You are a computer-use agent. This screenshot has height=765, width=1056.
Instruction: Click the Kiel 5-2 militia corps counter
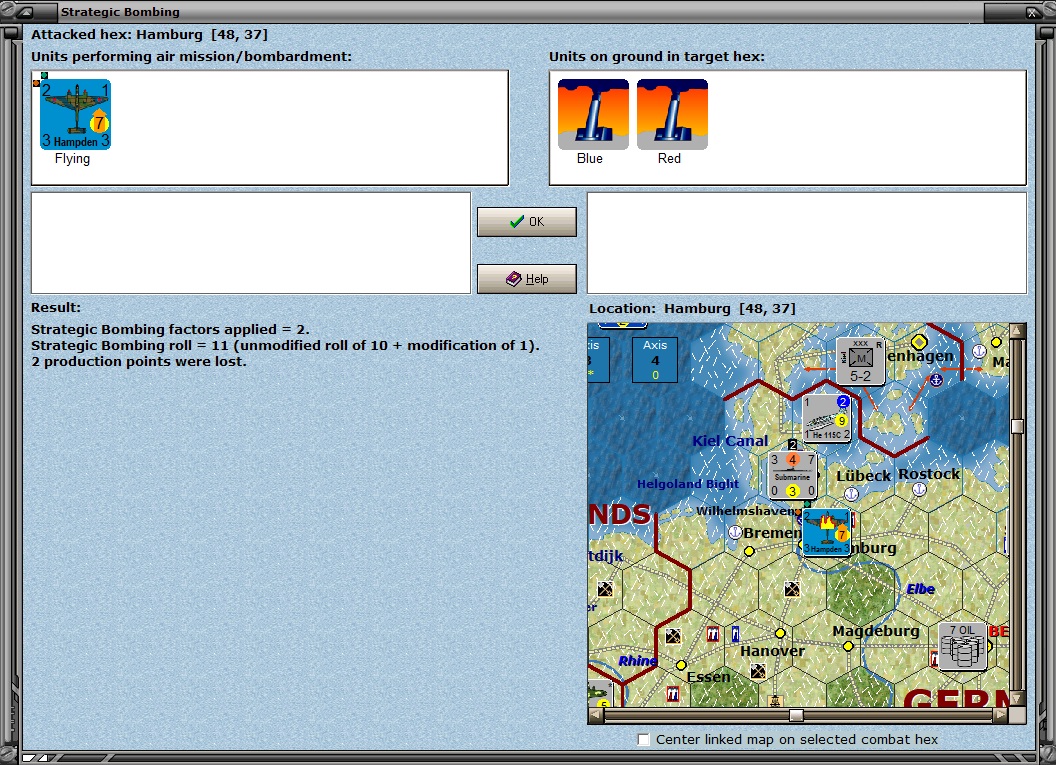pos(860,362)
